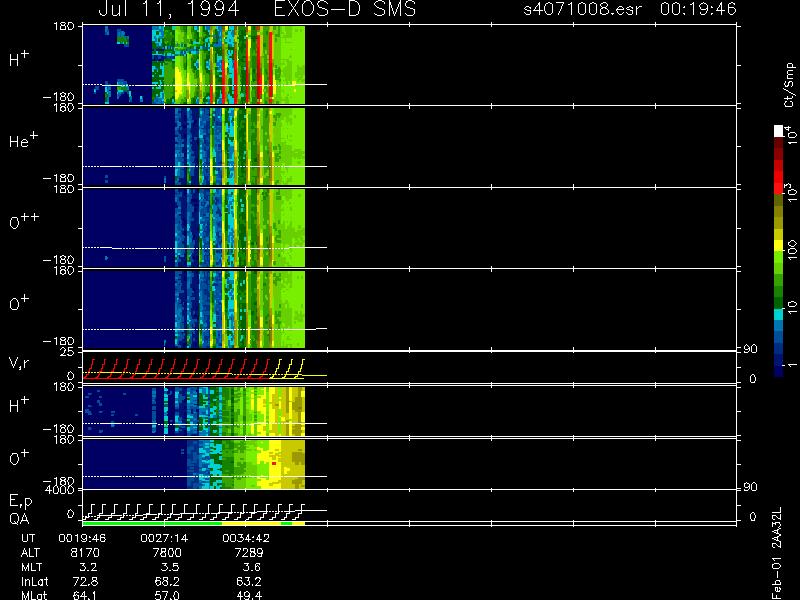Select the O++ panel label
Image resolution: width=800 pixels, height=600 pixels.
[24, 221]
